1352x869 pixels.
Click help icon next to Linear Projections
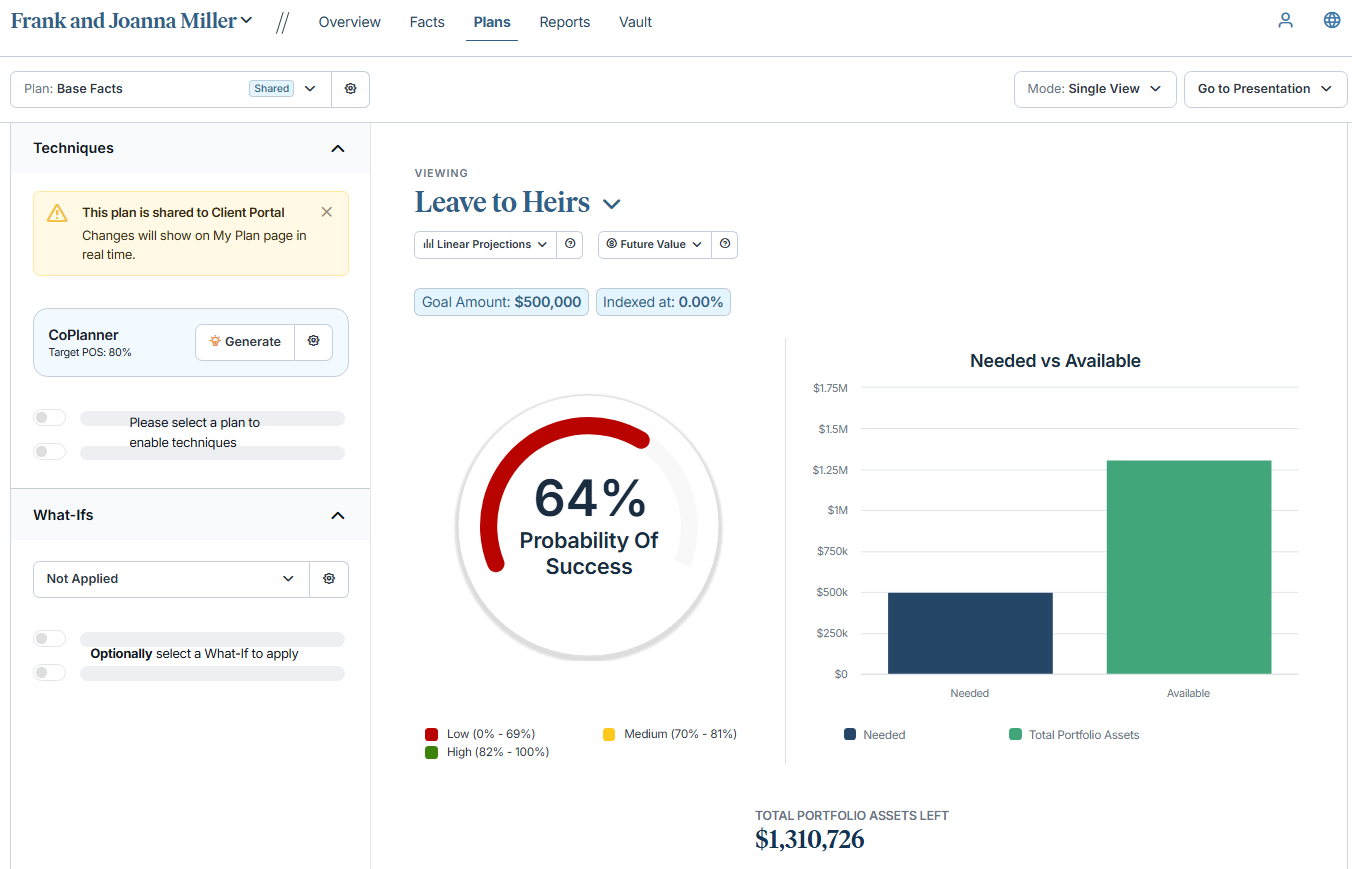click(570, 244)
